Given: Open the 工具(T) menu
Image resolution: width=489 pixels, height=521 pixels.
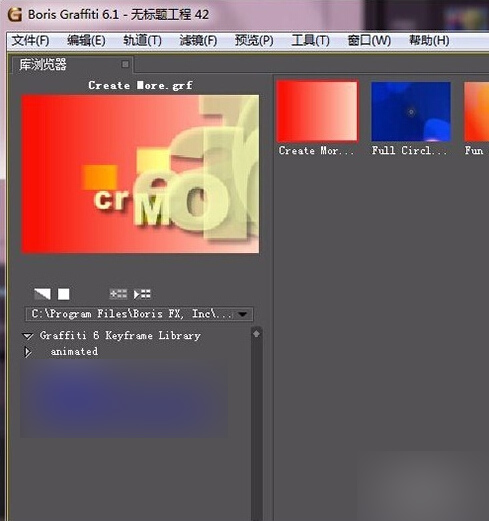Looking at the screenshot, I should coord(310,41).
